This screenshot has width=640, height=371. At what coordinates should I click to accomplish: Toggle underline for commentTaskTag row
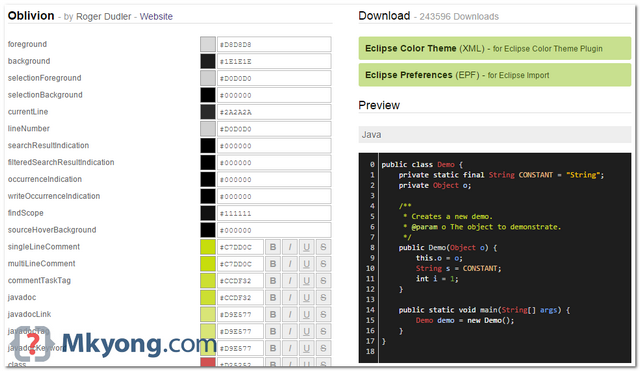click(307, 281)
